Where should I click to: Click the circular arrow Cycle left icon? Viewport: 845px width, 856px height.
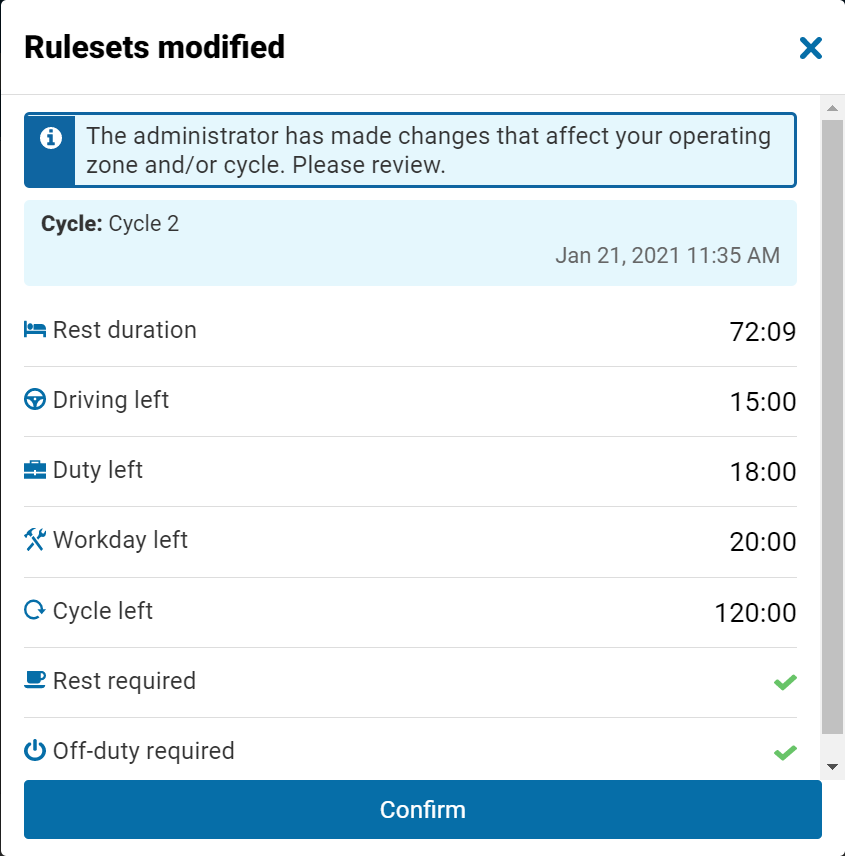35,610
